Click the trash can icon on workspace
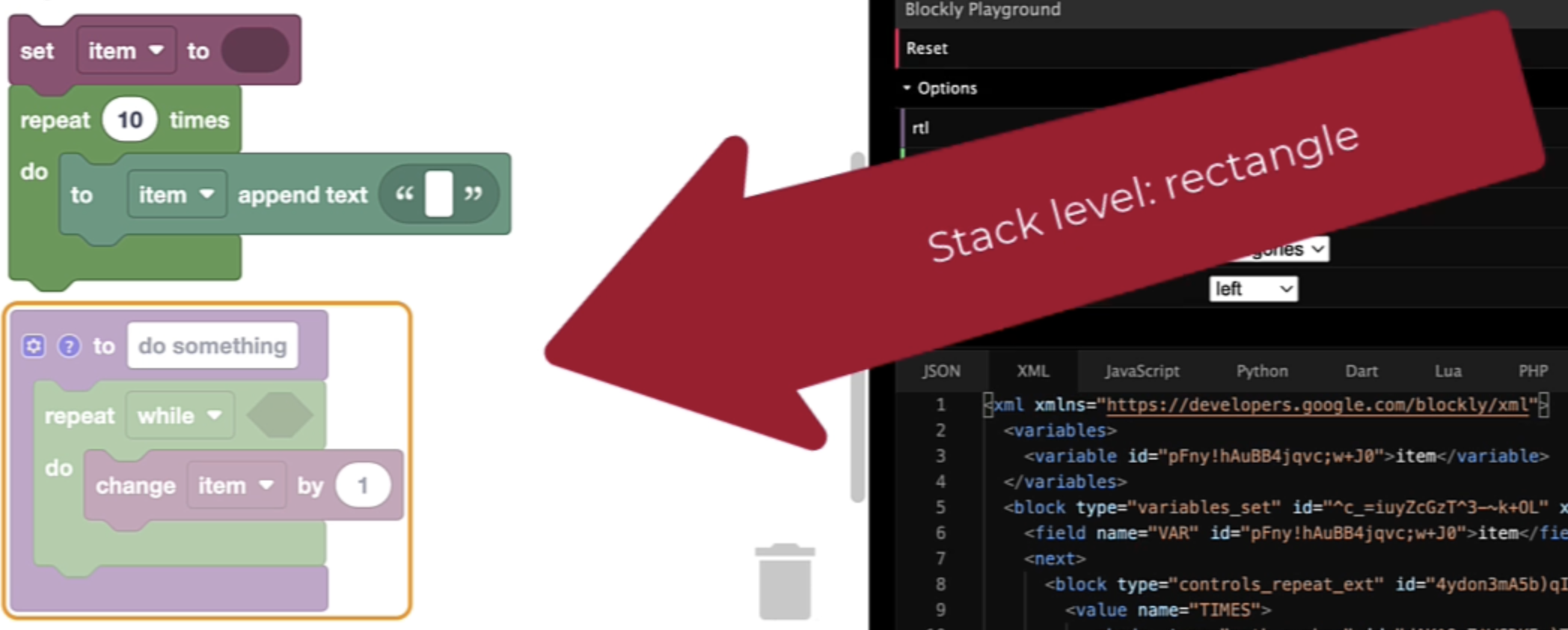Screen dimensions: 1568x630 [785, 581]
